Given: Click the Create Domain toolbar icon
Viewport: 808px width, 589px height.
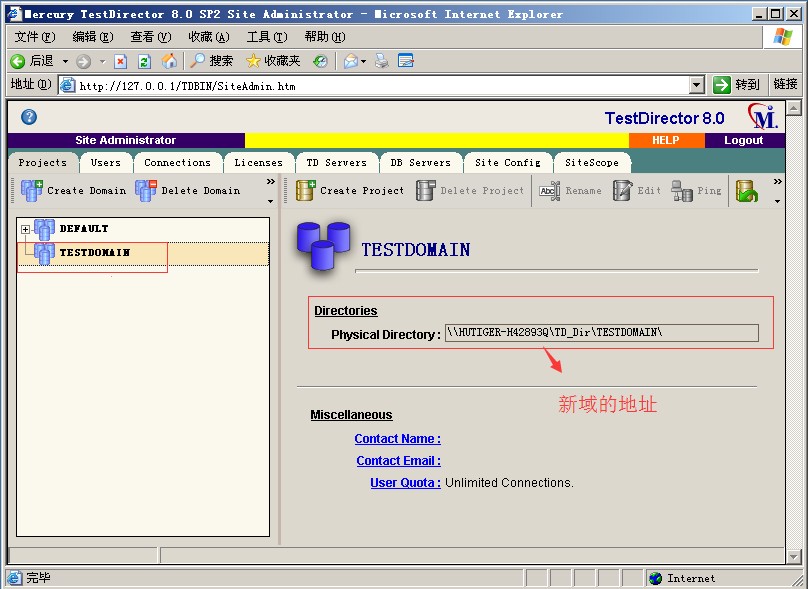Looking at the screenshot, I should coord(32,190).
